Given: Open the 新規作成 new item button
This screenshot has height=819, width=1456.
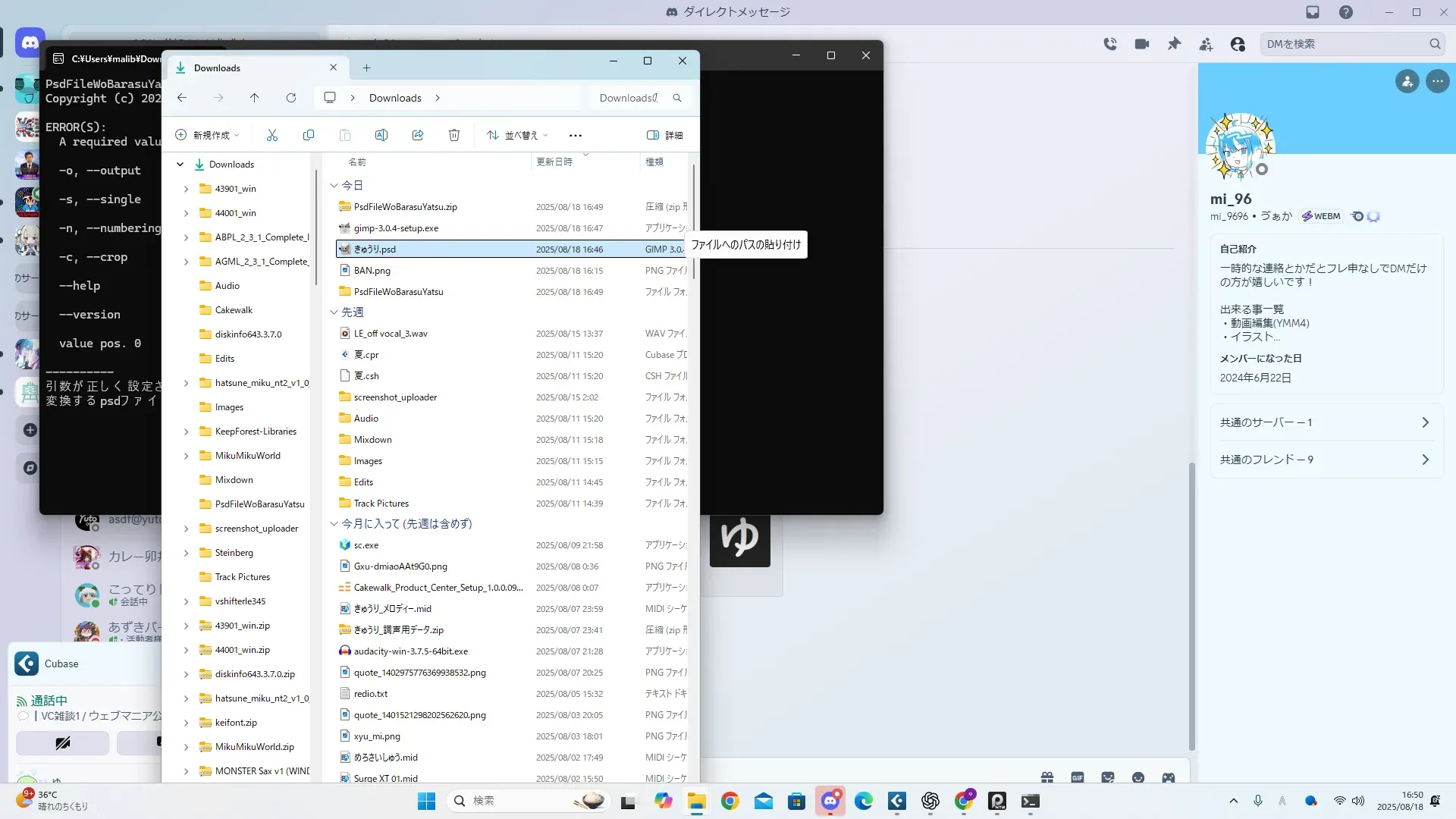Looking at the screenshot, I should click(x=207, y=135).
